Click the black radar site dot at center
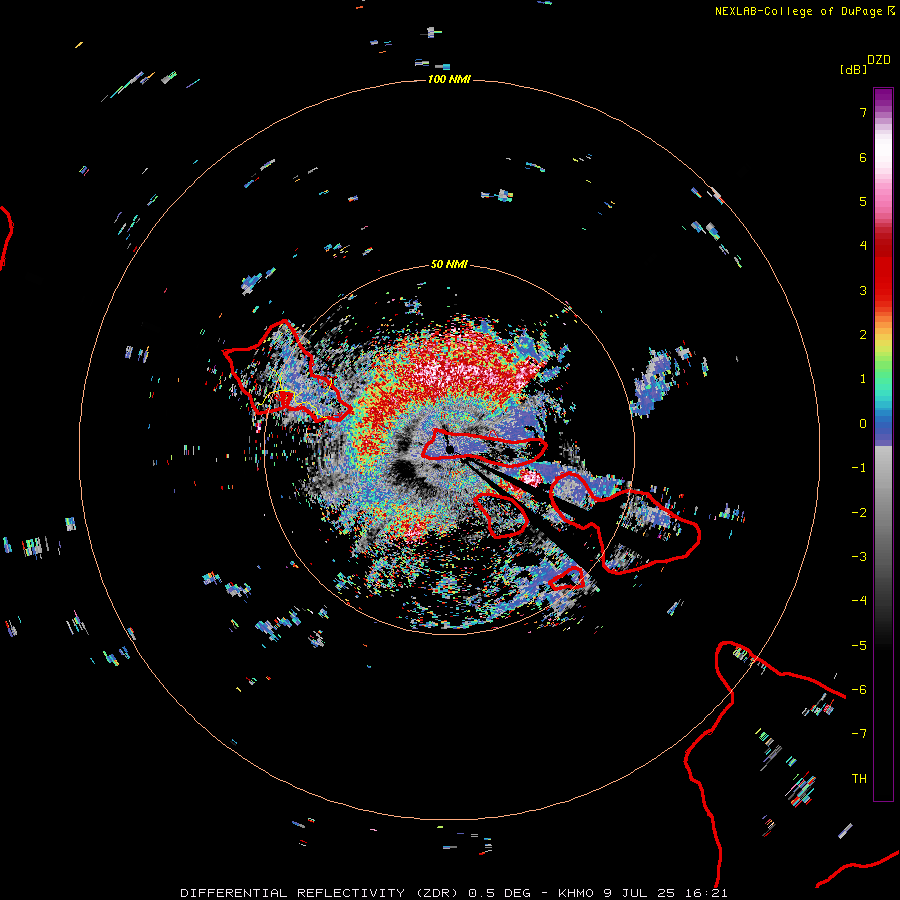 [x=451, y=449]
